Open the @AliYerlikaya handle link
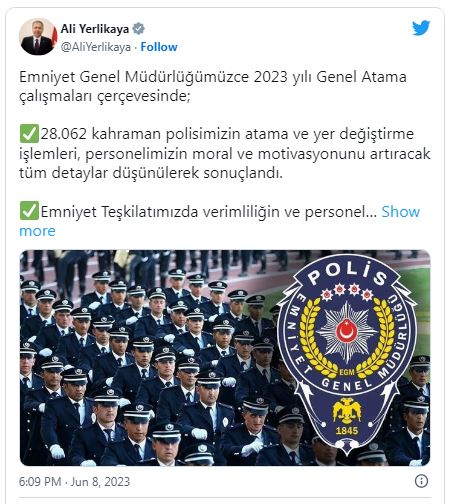The image size is (456, 504). pyautogui.click(x=96, y=47)
